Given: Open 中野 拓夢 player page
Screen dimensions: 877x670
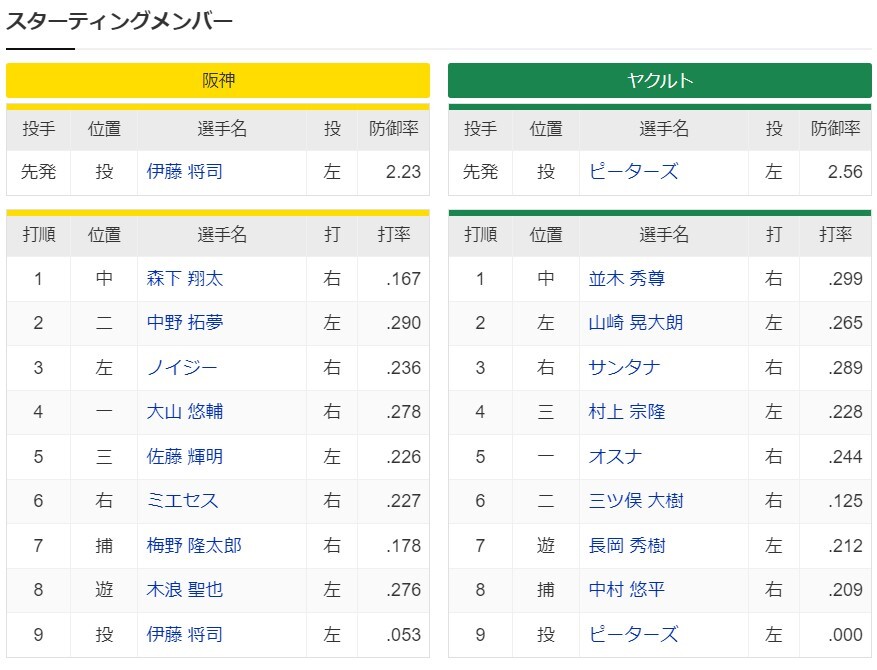Looking at the screenshot, I should coord(185,323).
